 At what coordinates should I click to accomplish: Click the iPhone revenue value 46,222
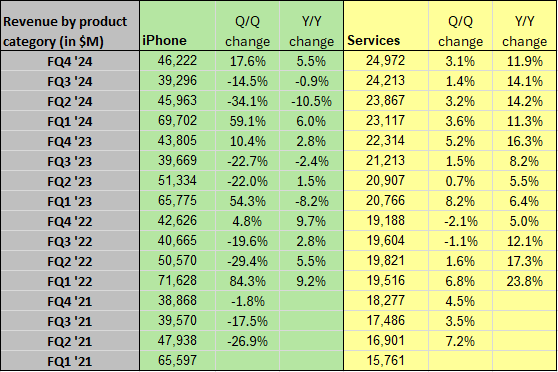click(x=177, y=61)
